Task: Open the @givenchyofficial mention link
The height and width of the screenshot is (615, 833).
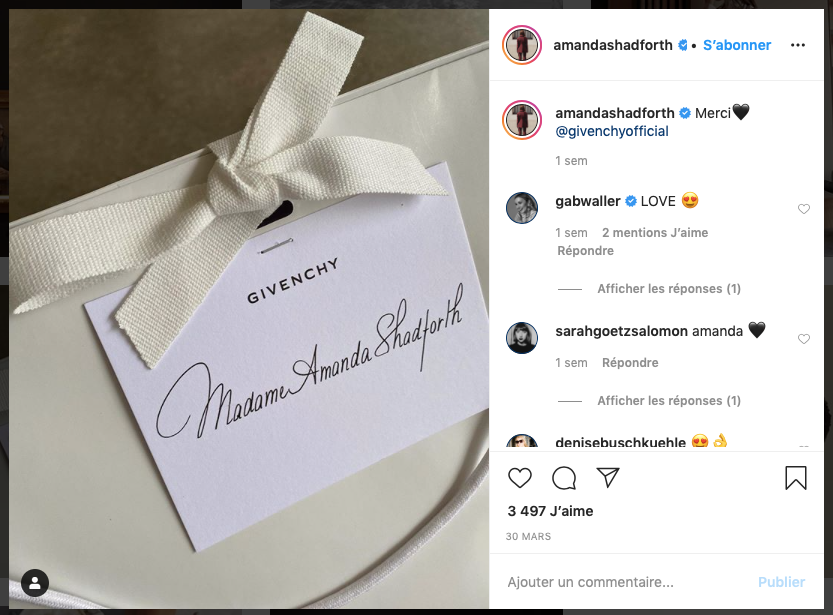Action: coord(611,131)
